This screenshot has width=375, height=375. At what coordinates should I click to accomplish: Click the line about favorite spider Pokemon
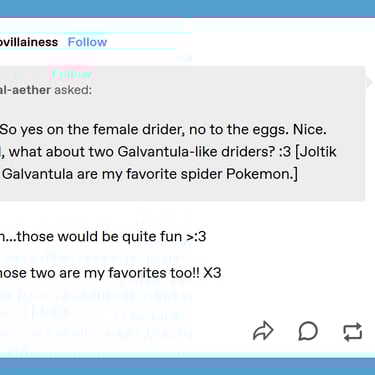149,174
